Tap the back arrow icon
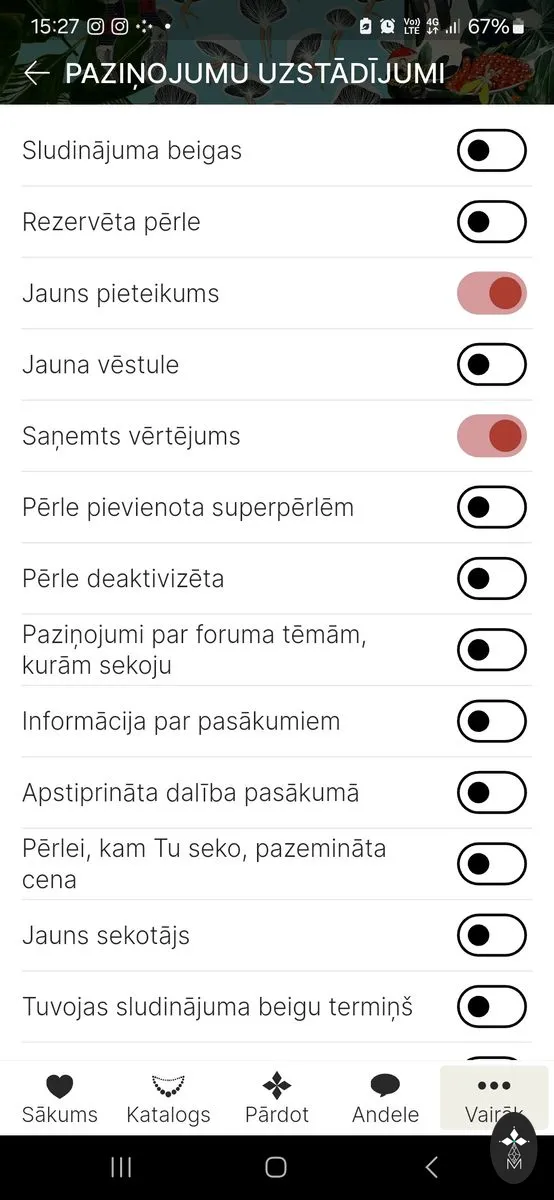Viewport: 554px width, 1200px height. pyautogui.click(x=37, y=73)
